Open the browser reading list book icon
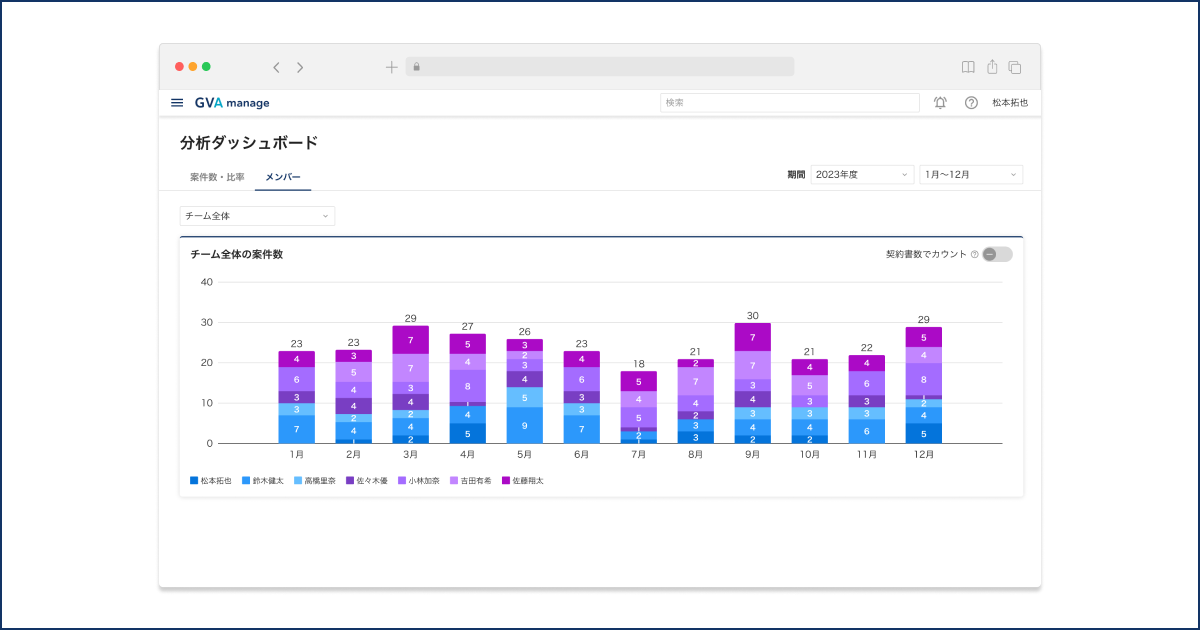This screenshot has width=1200, height=630. tap(968, 67)
